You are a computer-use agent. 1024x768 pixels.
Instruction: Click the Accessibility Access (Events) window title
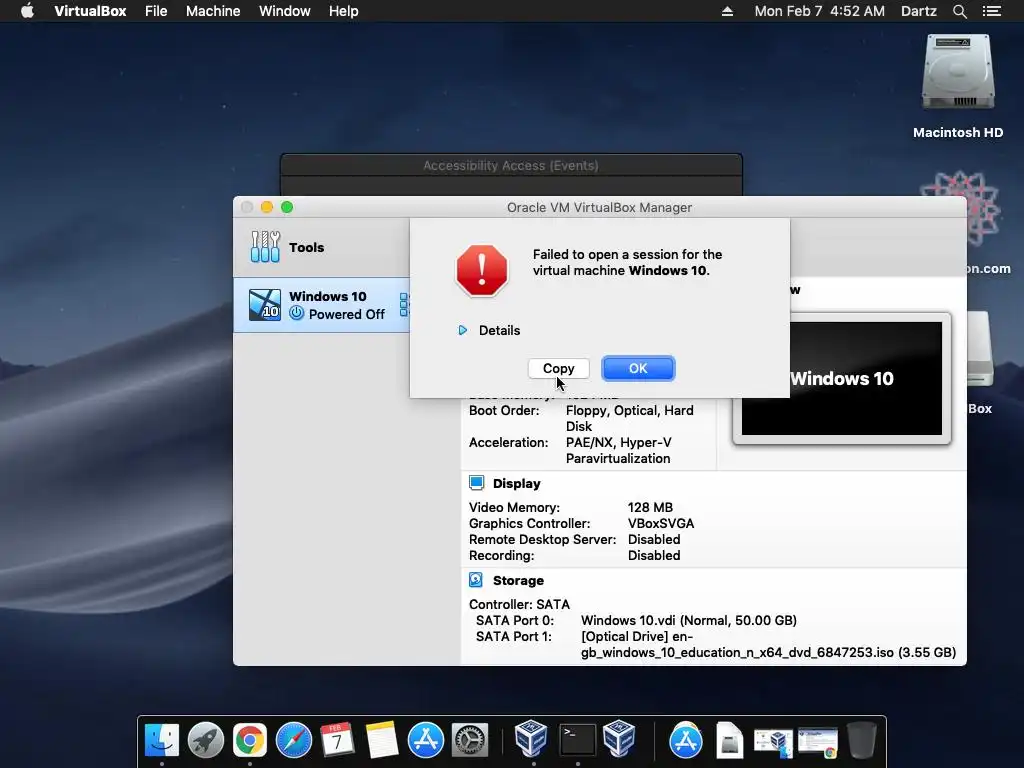pyautogui.click(x=511, y=165)
